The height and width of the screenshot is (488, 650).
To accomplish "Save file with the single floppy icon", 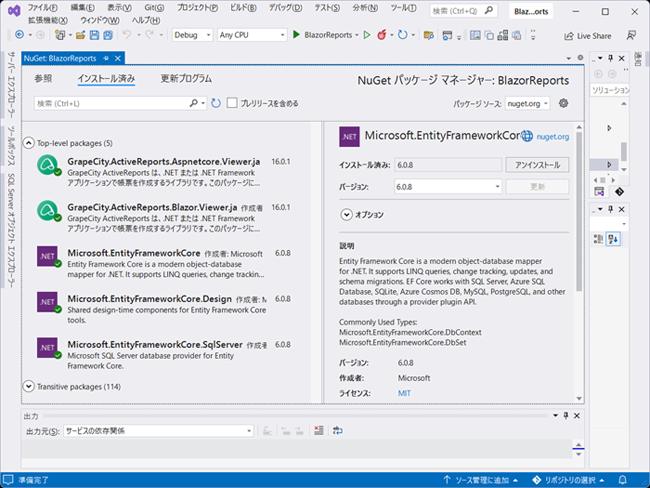I will [95, 35].
